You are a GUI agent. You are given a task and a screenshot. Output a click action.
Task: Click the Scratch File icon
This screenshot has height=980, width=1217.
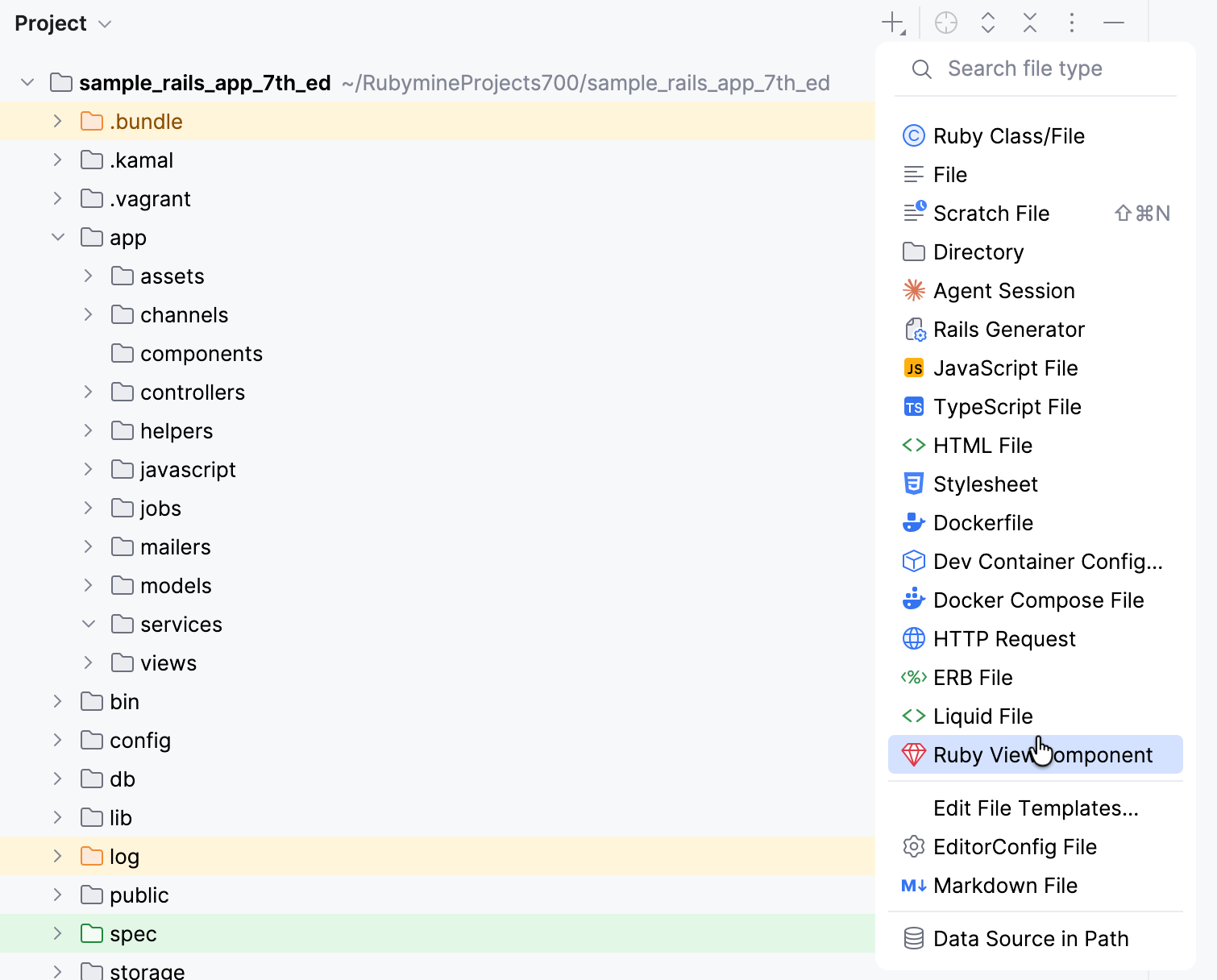(914, 212)
